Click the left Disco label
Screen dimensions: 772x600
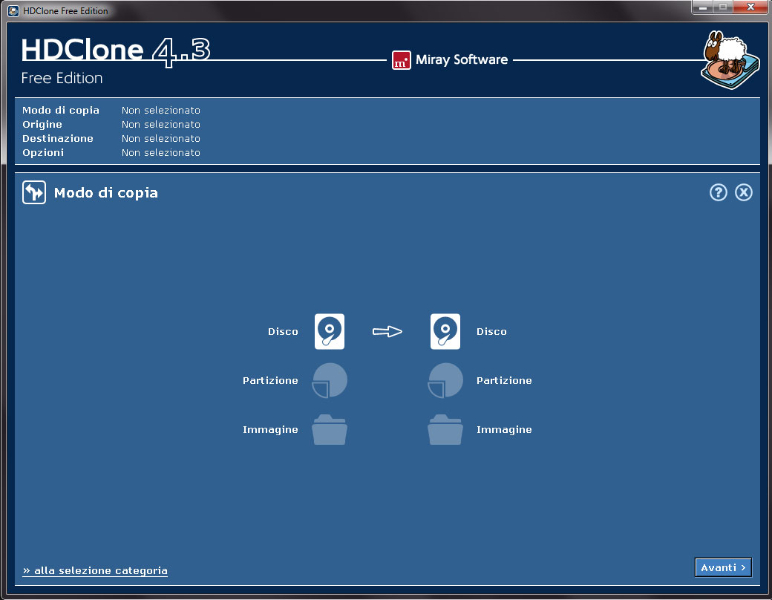(x=283, y=332)
